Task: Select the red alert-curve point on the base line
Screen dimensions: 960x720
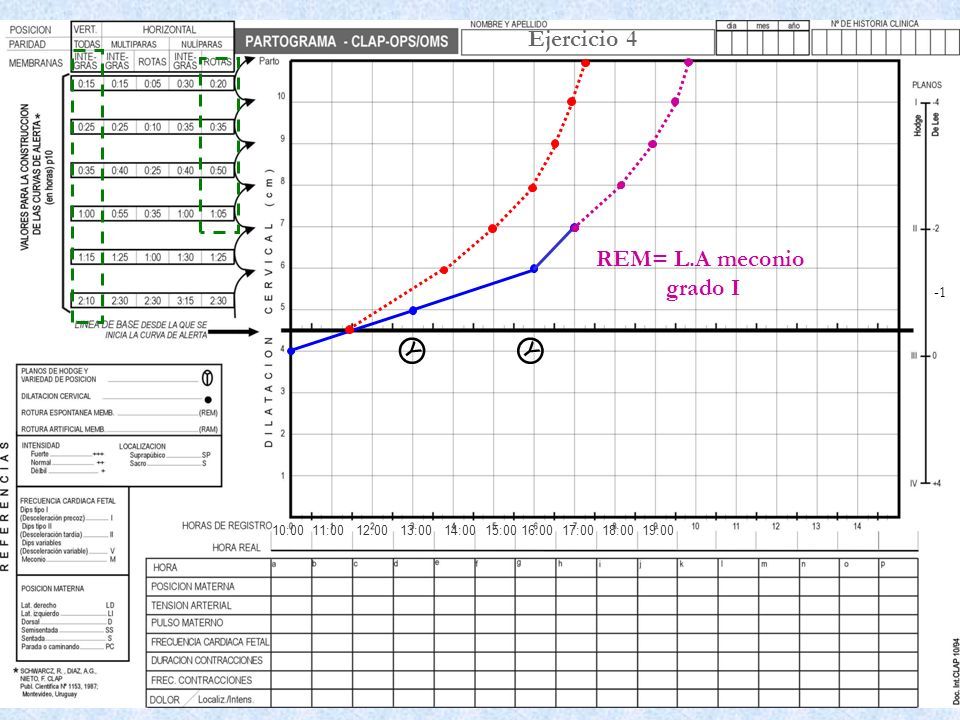Action: 350,329
